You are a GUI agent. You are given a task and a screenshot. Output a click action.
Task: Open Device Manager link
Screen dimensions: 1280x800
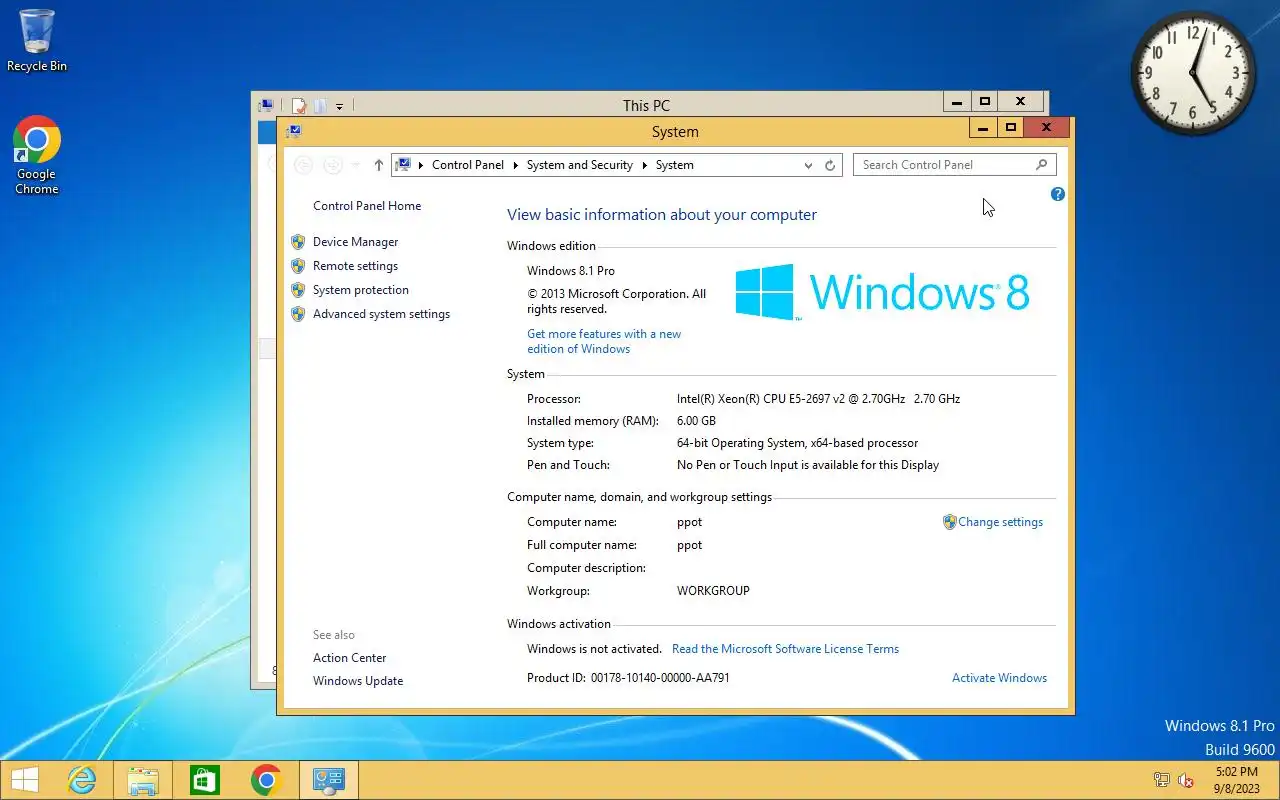[x=356, y=242]
